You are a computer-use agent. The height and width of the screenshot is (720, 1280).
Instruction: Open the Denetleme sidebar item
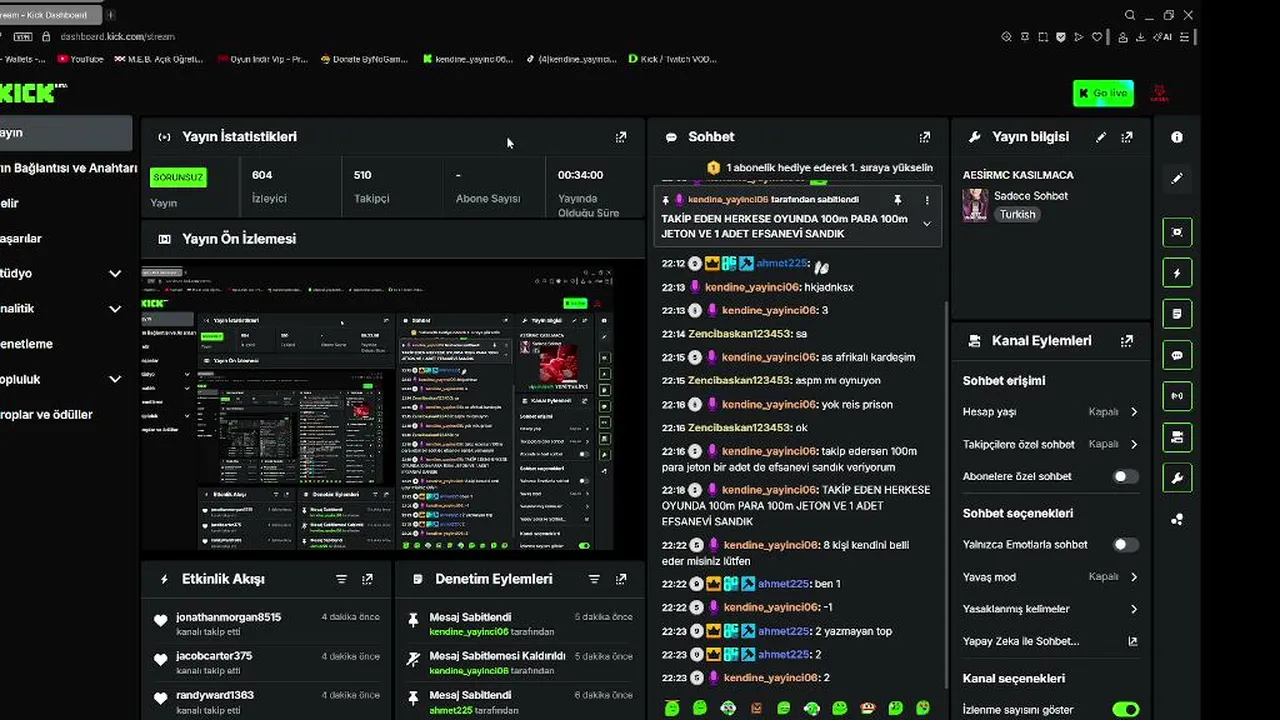pyautogui.click(x=27, y=344)
